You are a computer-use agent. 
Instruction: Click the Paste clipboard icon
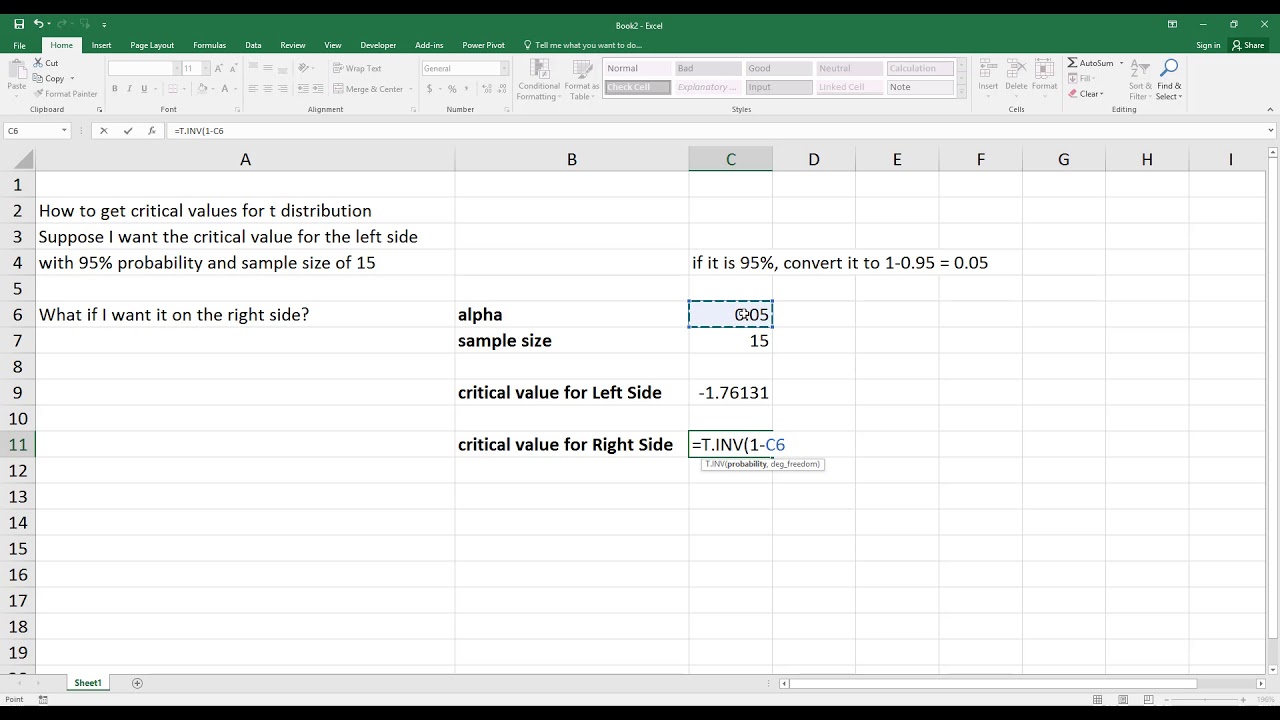point(16,68)
